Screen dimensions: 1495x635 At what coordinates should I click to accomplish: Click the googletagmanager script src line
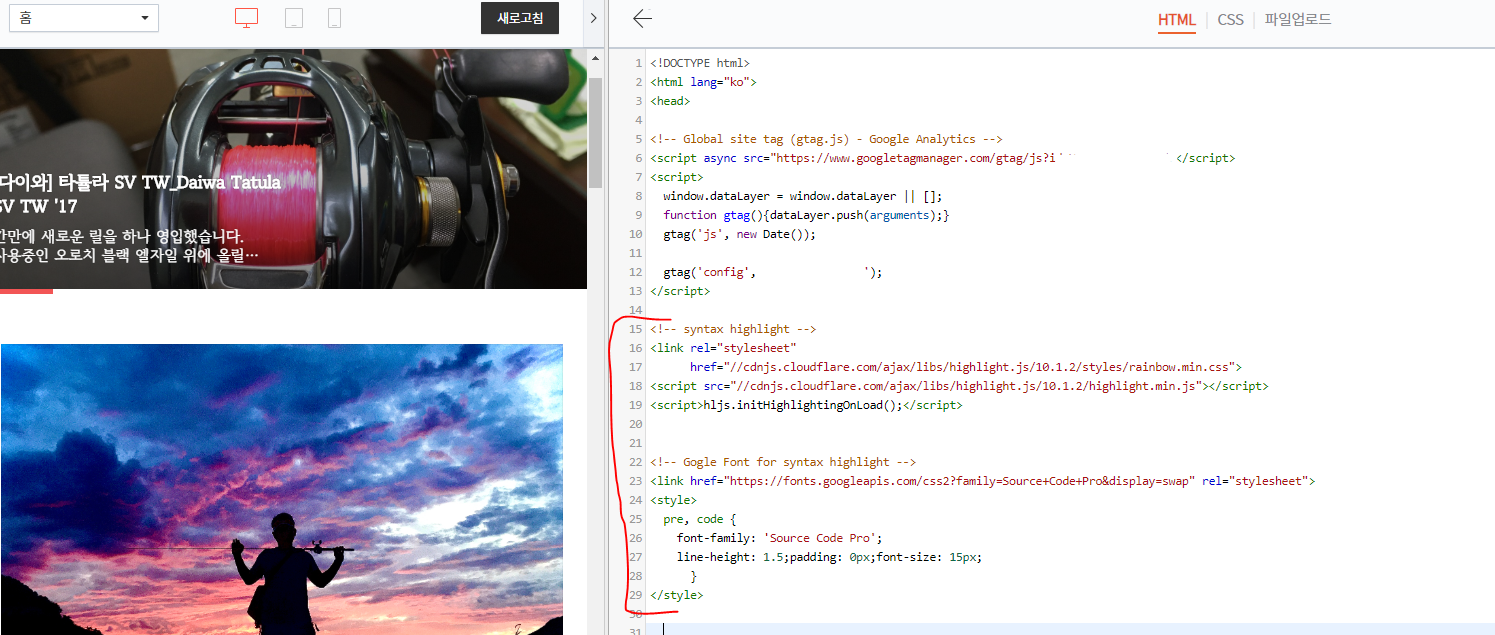point(943,158)
